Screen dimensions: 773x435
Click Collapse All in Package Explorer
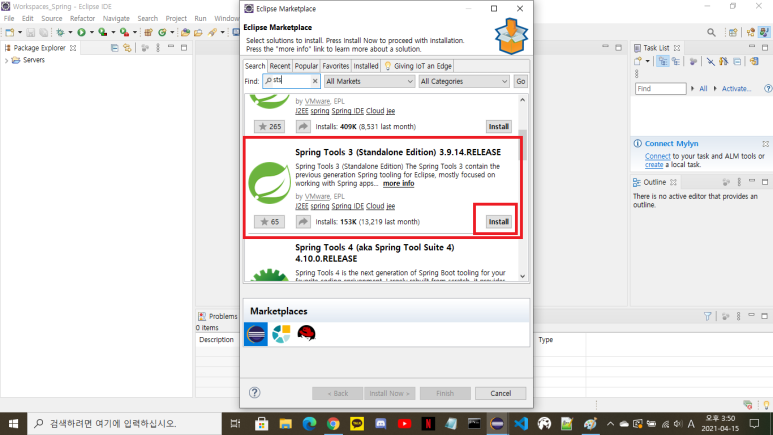tap(114, 48)
